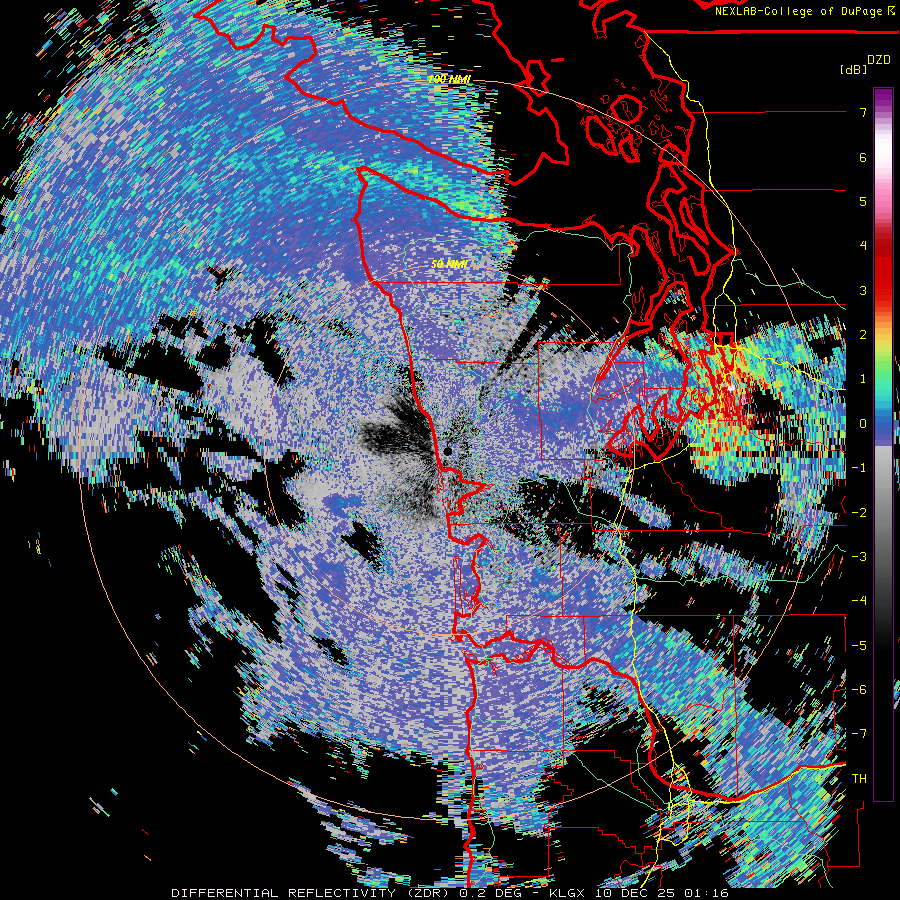Click the -5 value on color scale
This screenshot has height=900, width=900.
(859, 645)
